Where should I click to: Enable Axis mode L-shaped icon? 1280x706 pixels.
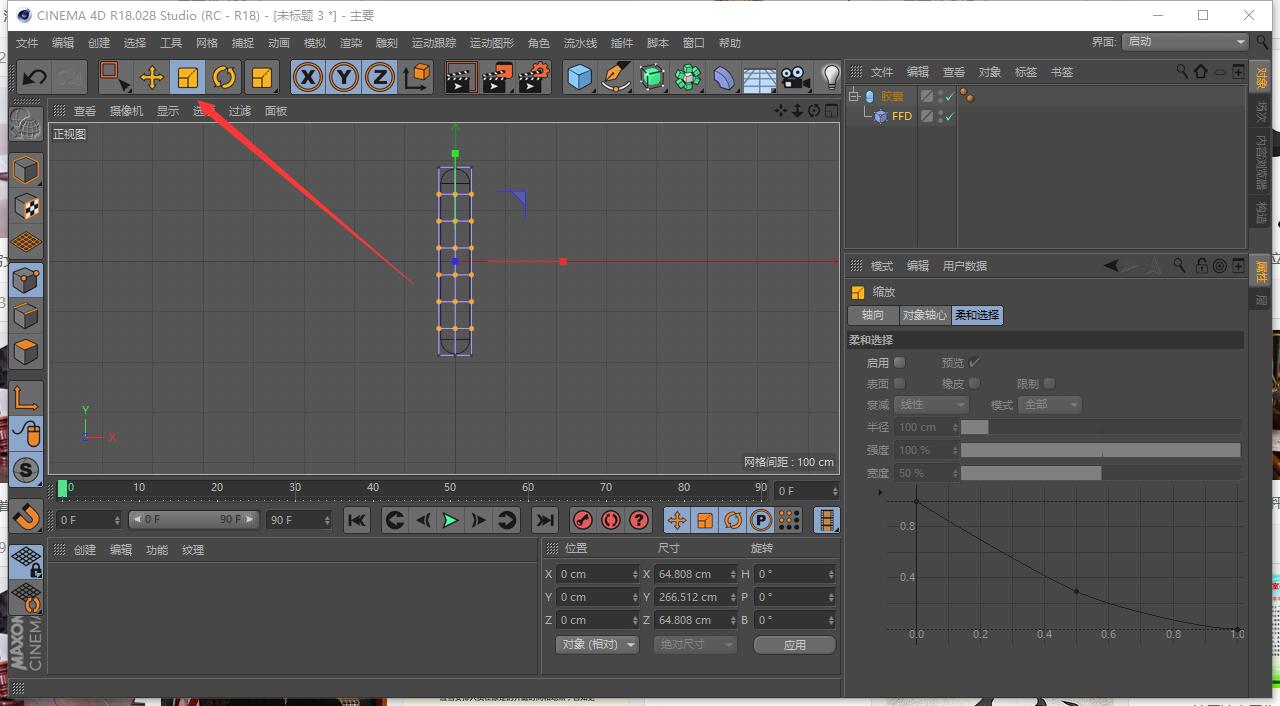click(26, 398)
